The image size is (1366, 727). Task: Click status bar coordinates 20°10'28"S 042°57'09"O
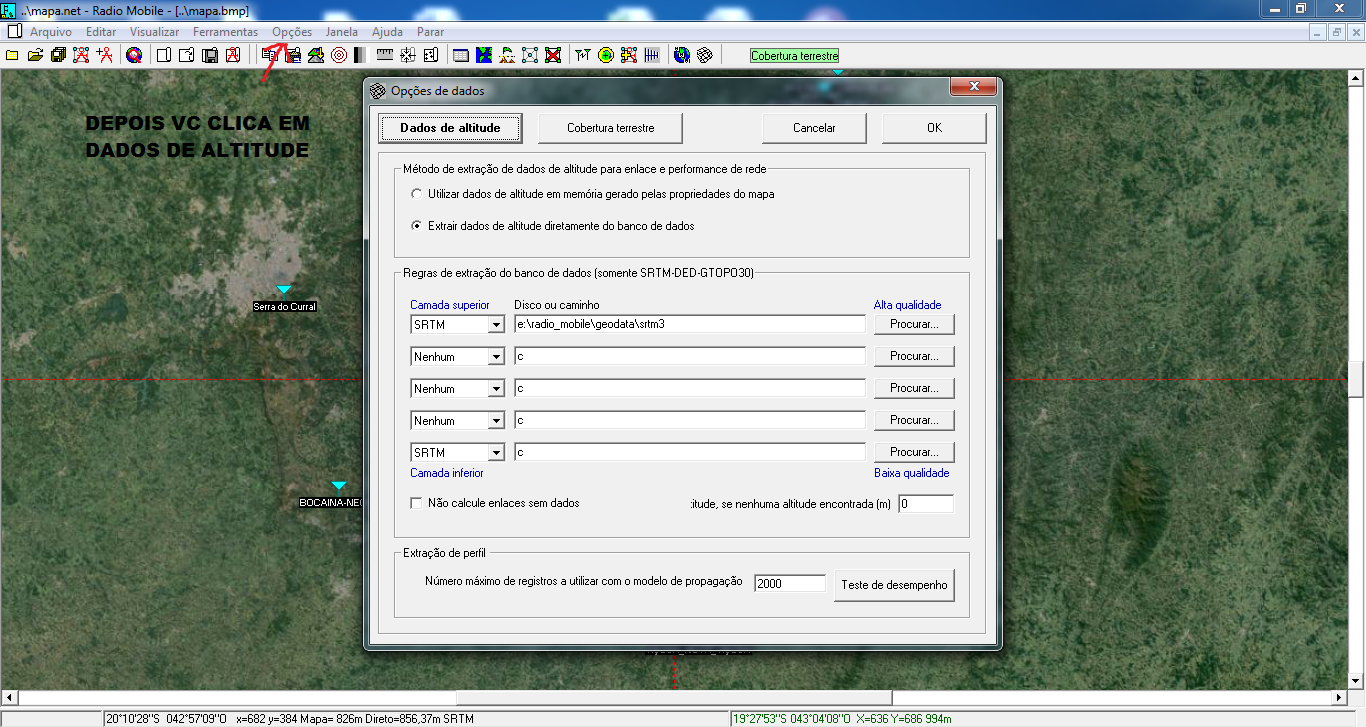167,718
